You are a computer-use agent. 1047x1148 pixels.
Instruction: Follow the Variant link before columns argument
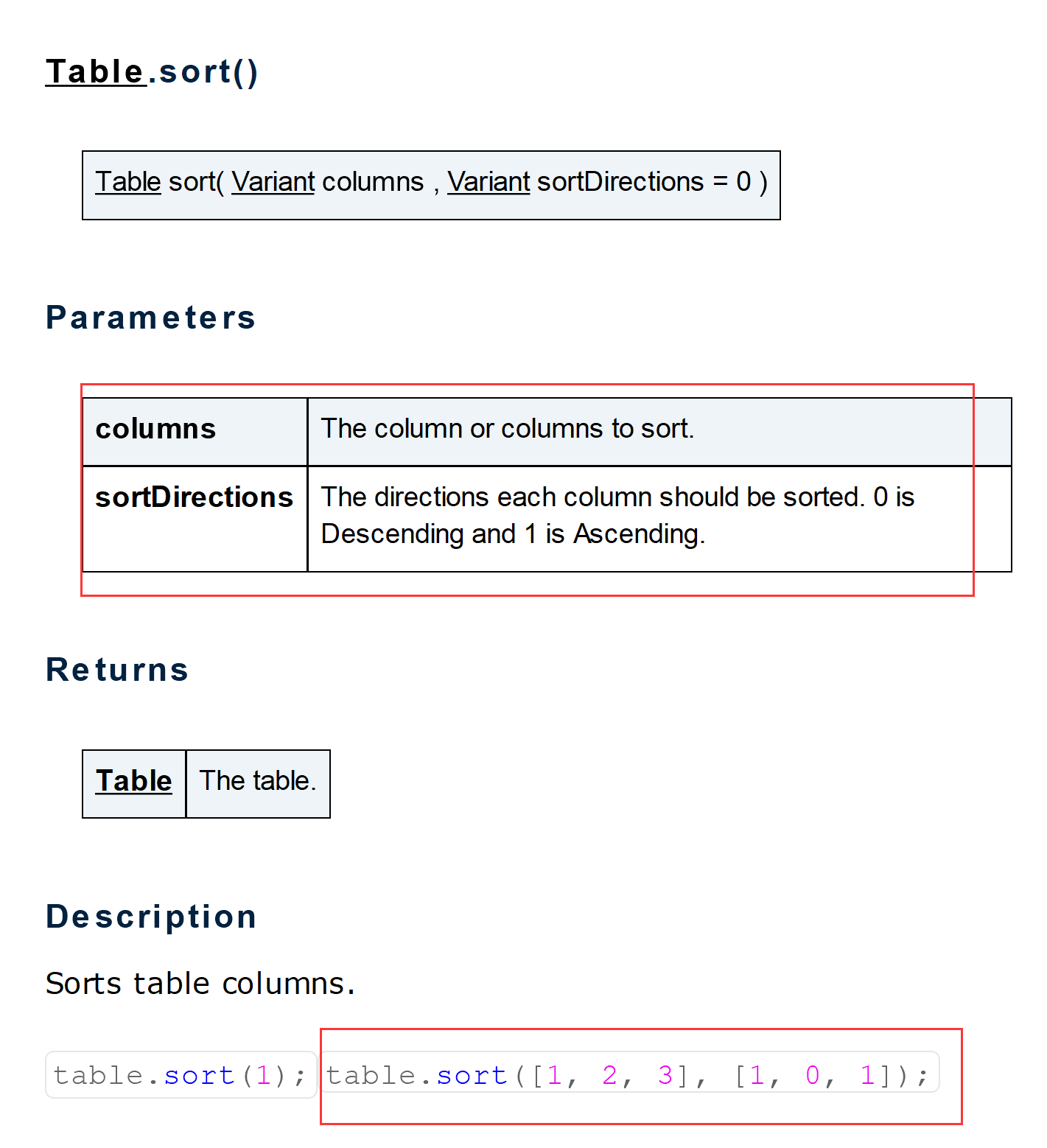pos(273,182)
